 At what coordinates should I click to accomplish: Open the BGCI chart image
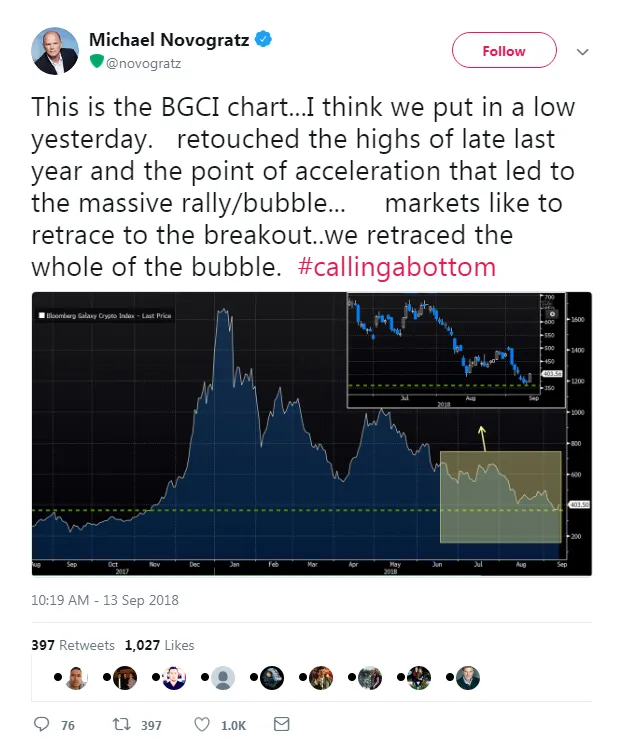click(312, 434)
